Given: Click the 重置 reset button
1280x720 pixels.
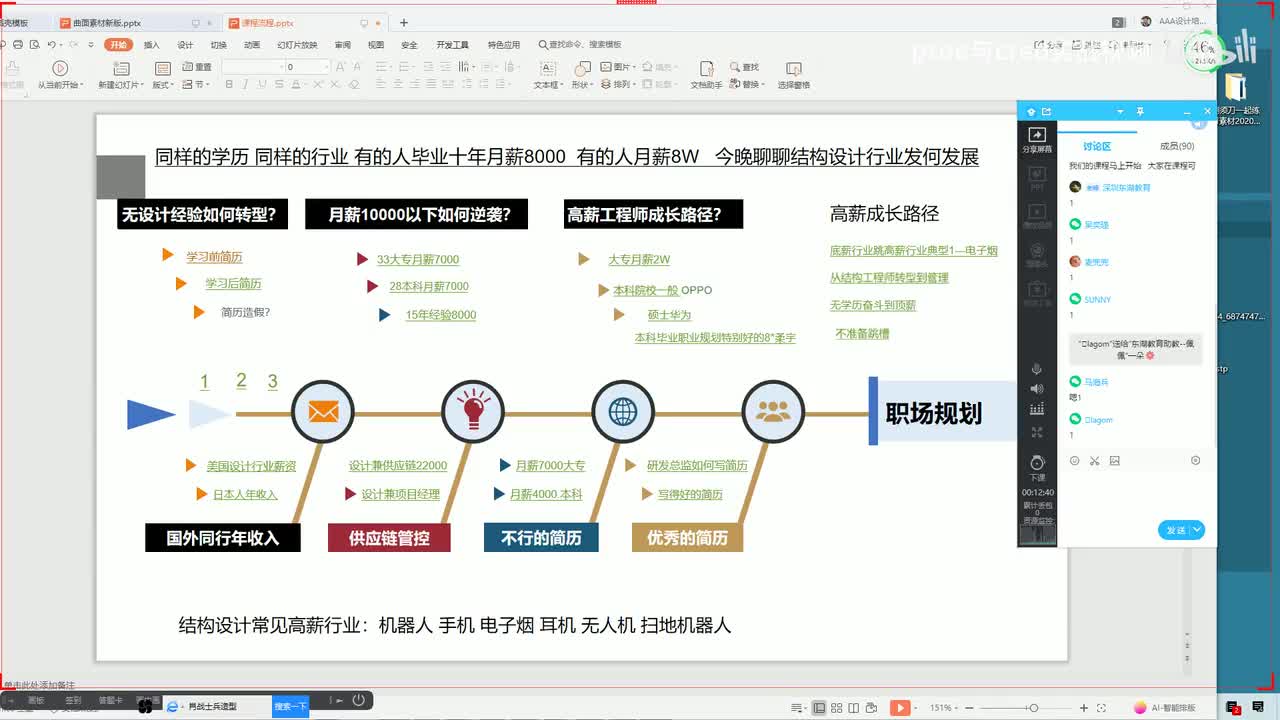Looking at the screenshot, I should click(198, 67).
